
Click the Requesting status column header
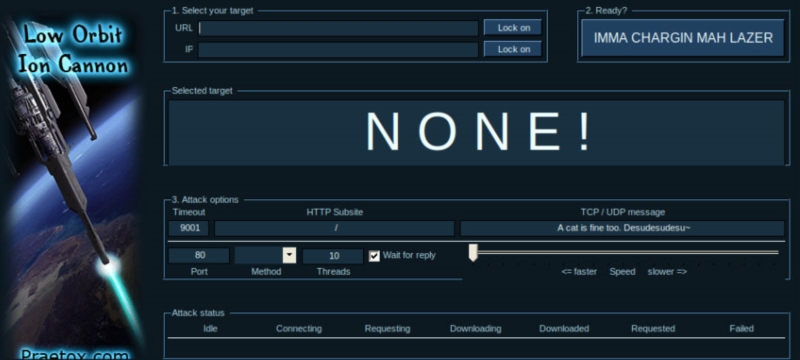click(387, 328)
